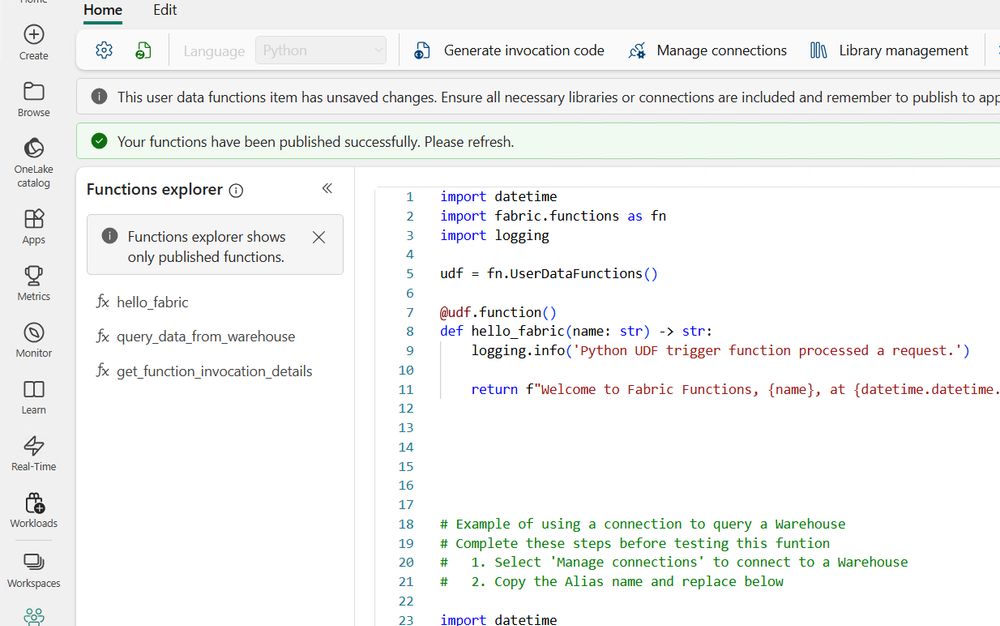1000x626 pixels.
Task: Click the green publish document icon
Action: click(143, 50)
